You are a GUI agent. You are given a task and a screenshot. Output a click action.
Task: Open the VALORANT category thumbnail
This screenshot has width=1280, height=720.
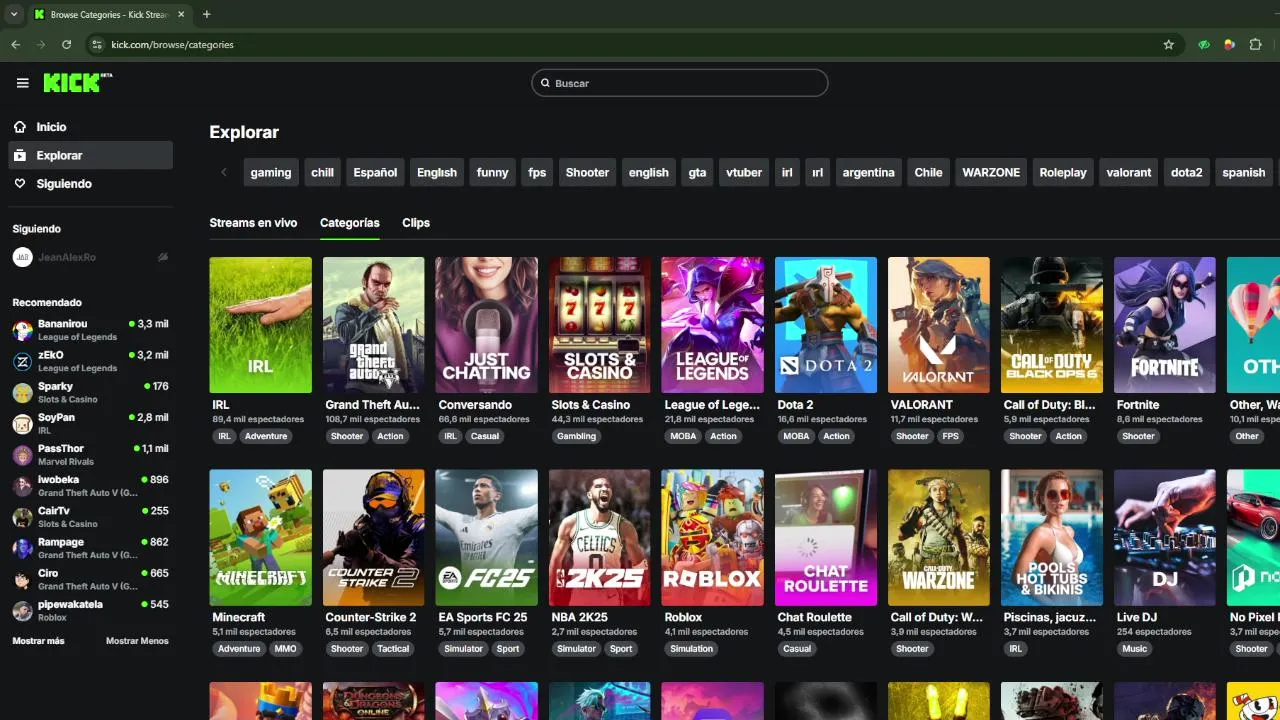[x=938, y=325]
